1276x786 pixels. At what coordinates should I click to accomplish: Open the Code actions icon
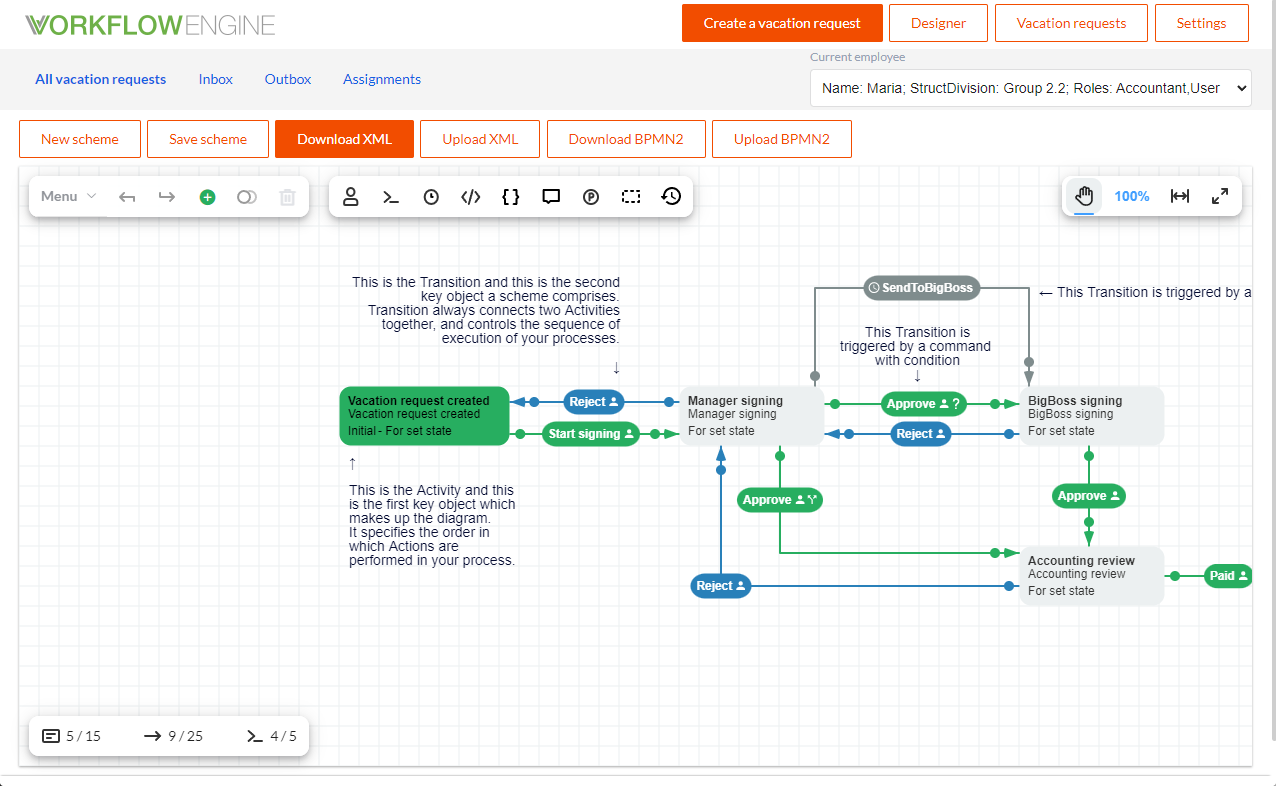pos(471,197)
